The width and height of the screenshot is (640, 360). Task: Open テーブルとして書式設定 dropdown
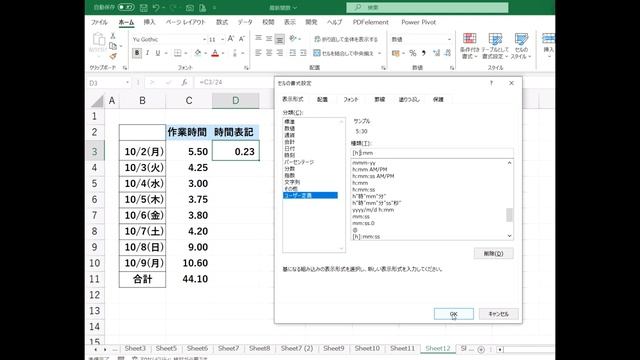[495, 46]
